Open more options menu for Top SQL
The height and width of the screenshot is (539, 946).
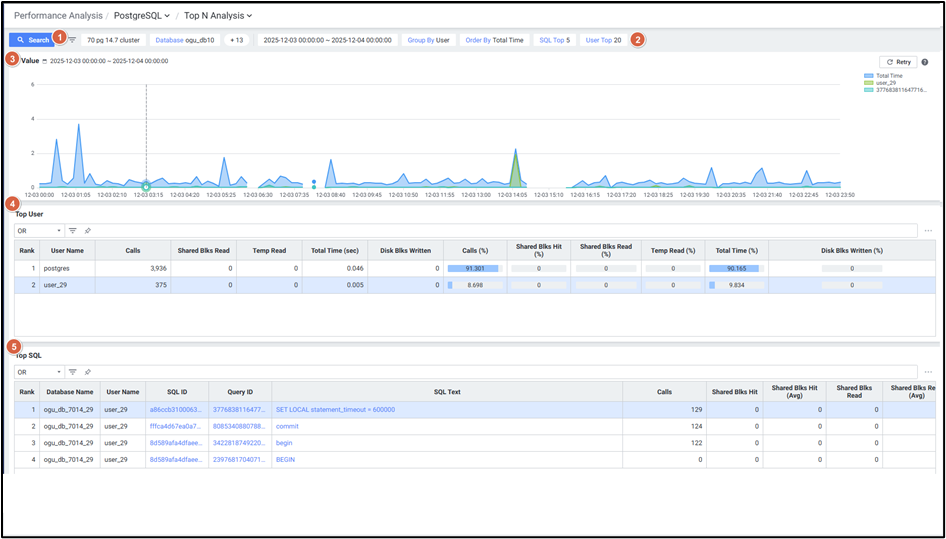(x=928, y=372)
